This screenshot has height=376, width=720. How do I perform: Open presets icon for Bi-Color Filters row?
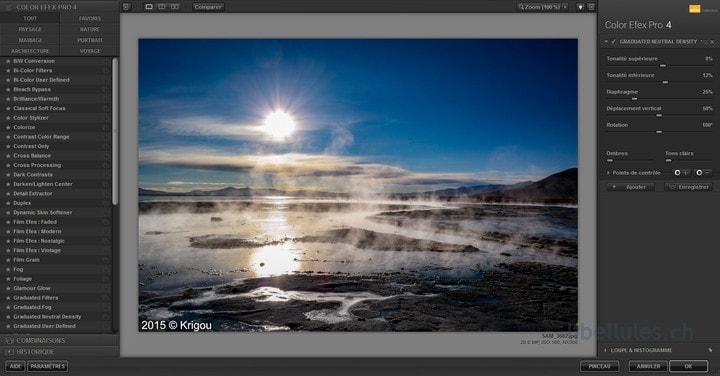(106, 71)
